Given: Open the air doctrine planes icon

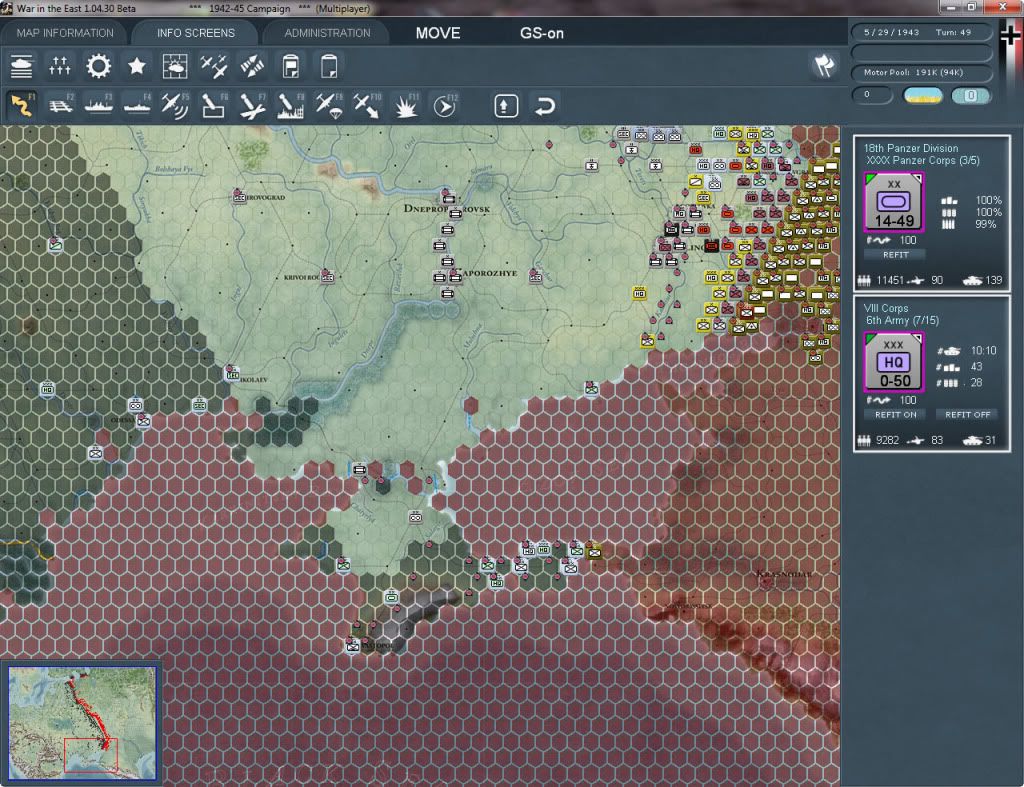Looking at the screenshot, I should [214, 66].
